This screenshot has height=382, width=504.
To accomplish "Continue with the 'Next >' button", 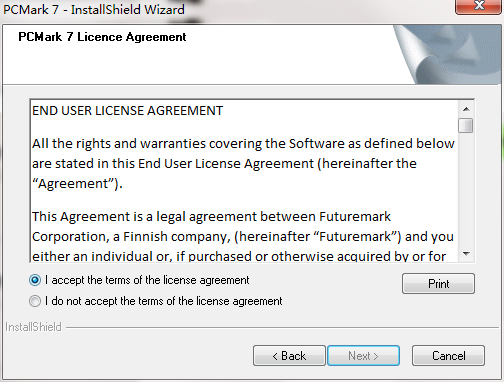I will coord(363,356).
